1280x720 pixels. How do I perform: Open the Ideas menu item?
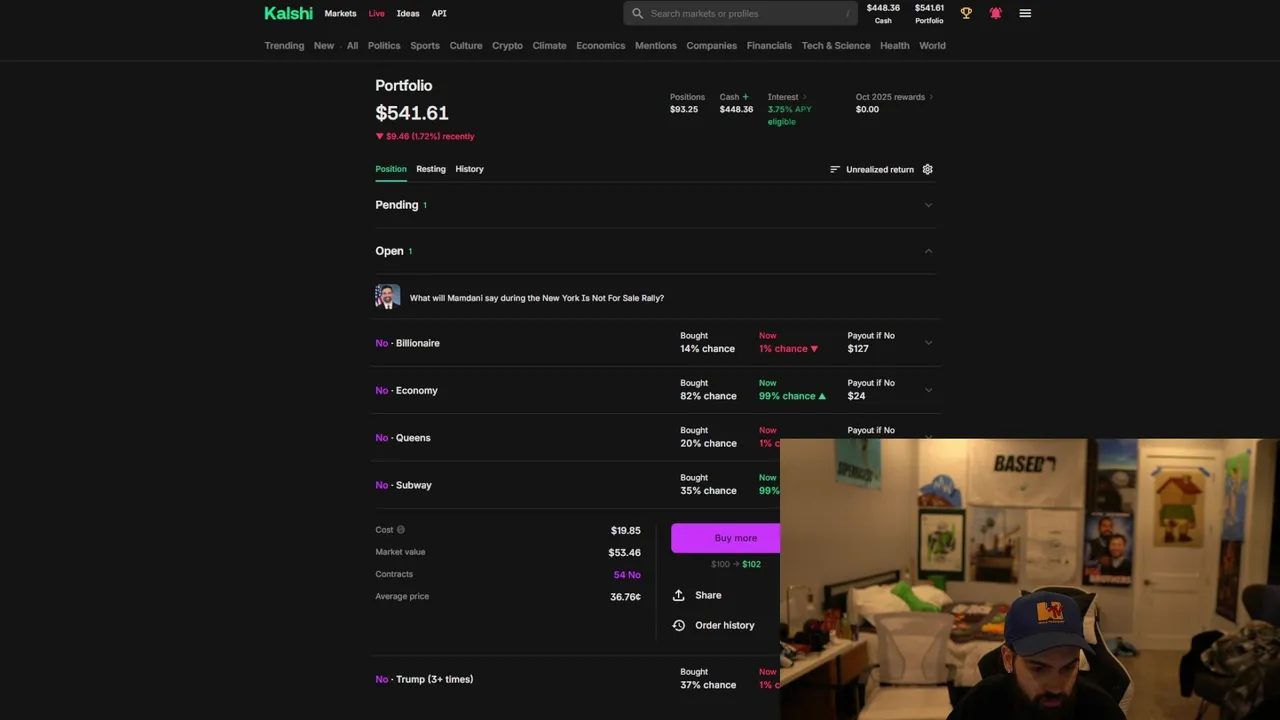(x=408, y=13)
